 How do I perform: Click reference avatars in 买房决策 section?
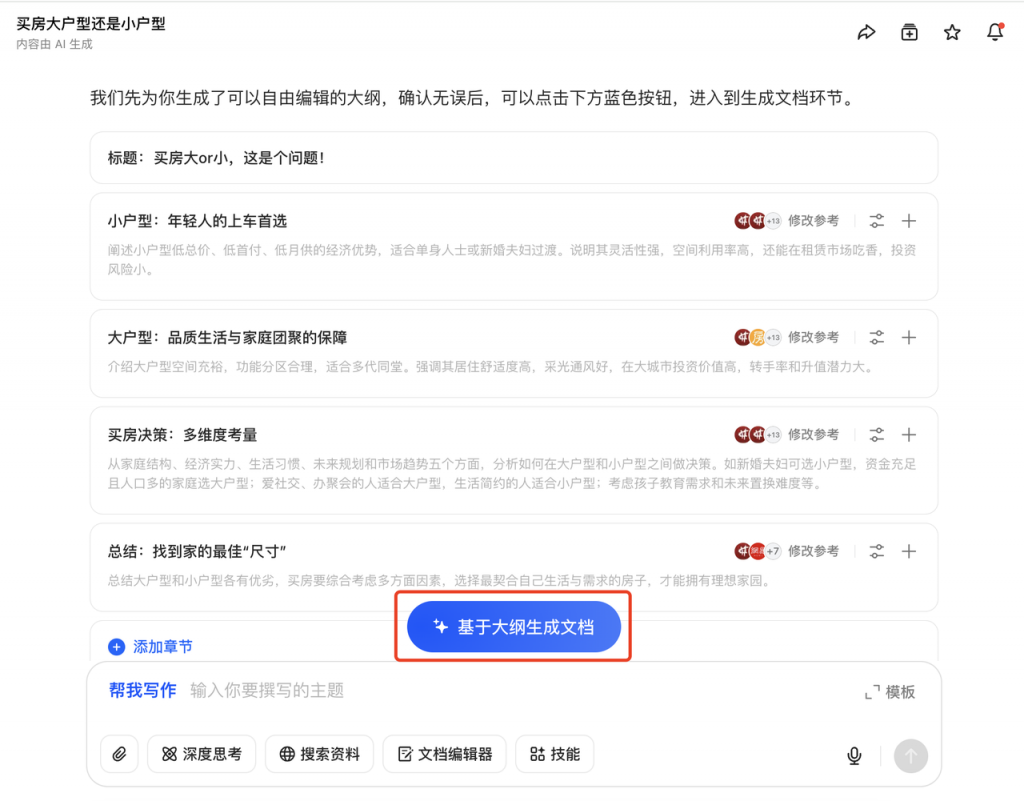pos(758,435)
